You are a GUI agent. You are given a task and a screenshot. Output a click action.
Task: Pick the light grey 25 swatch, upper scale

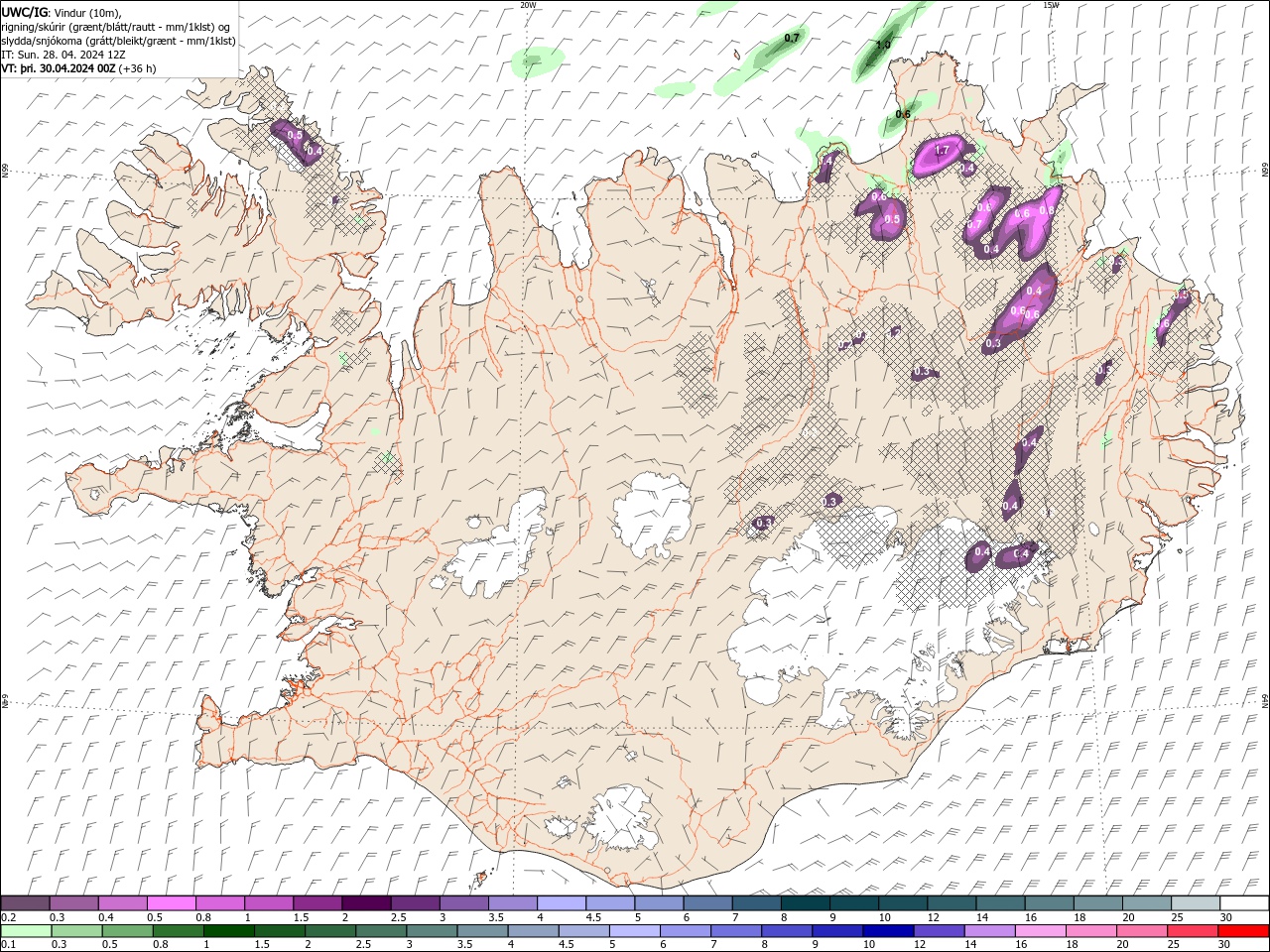pyautogui.click(x=1195, y=903)
